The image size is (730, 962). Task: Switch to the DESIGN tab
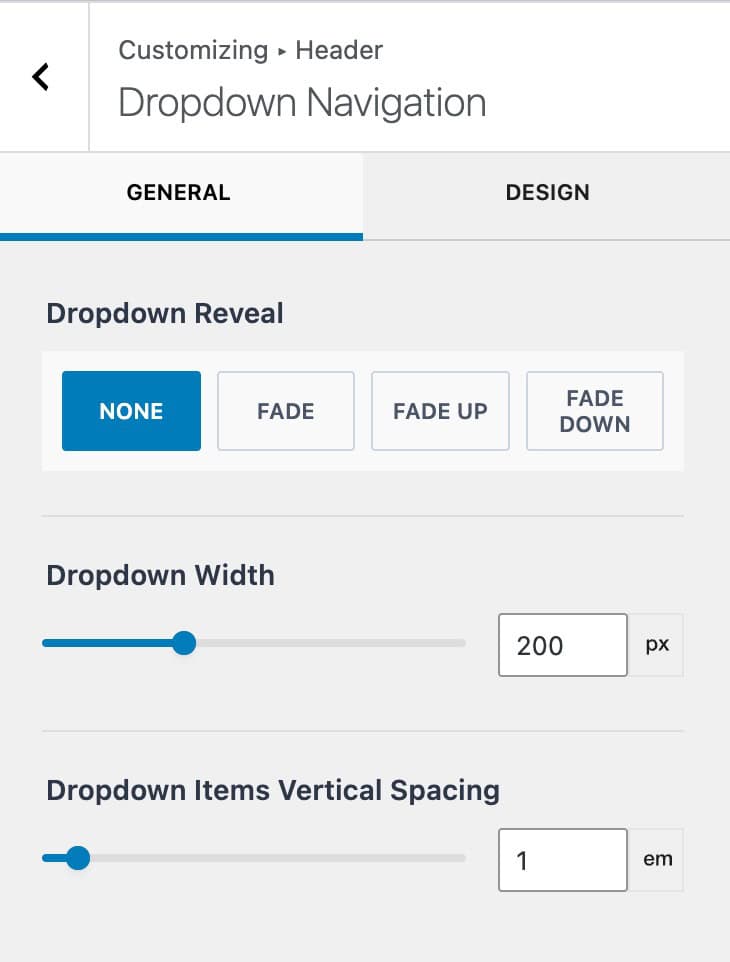pyautogui.click(x=547, y=193)
